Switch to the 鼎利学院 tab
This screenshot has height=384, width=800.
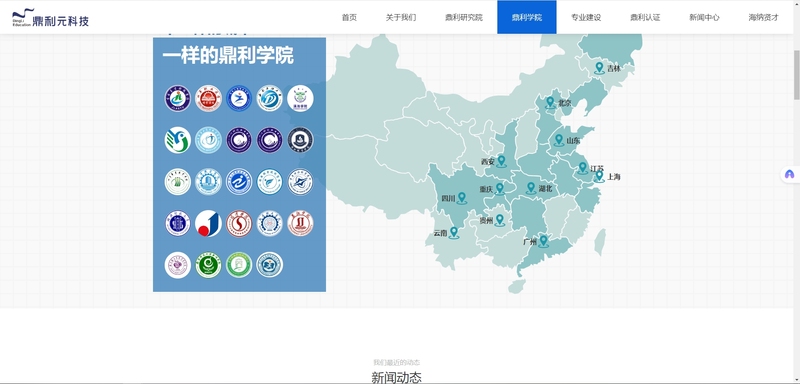(527, 17)
